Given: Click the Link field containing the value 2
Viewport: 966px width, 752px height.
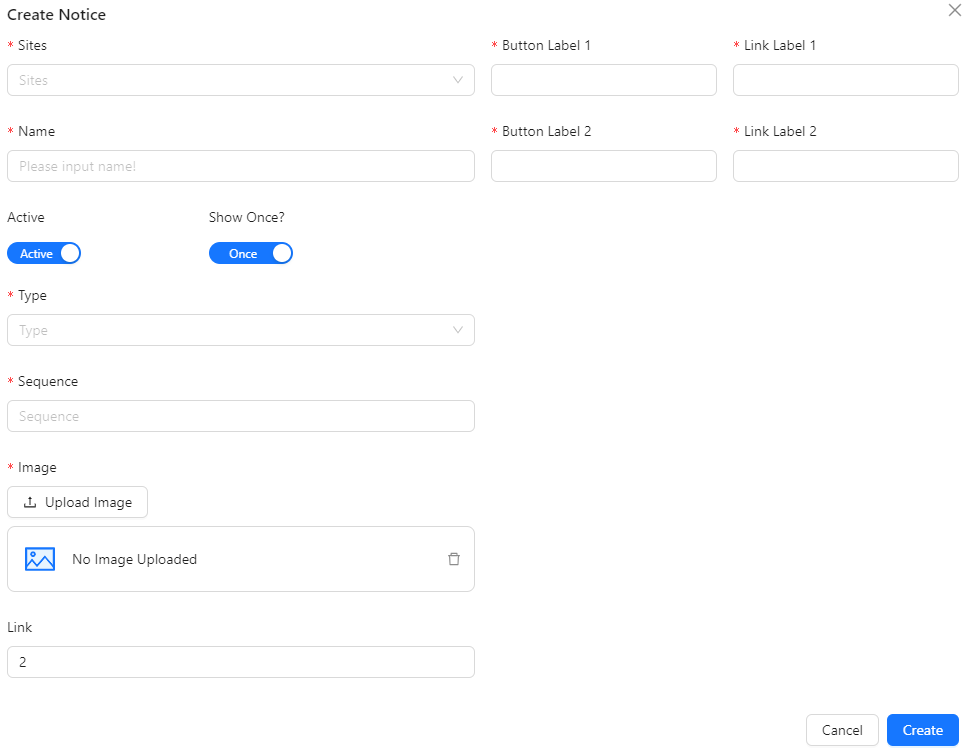Looking at the screenshot, I should (x=240, y=662).
